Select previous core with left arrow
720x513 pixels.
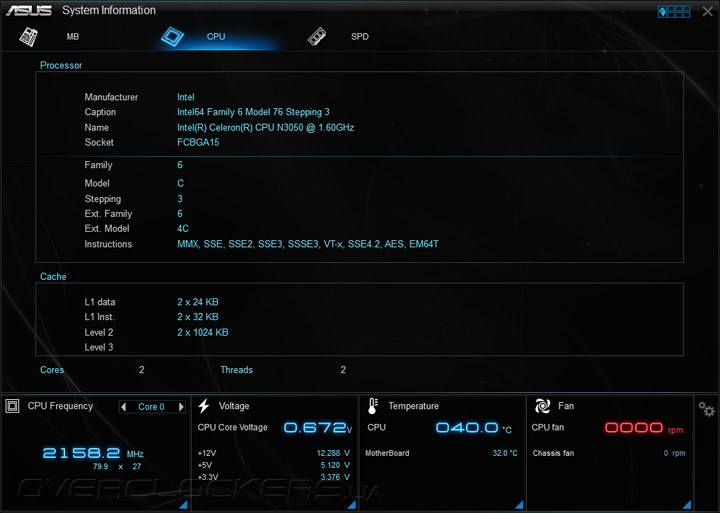pyautogui.click(x=123, y=406)
